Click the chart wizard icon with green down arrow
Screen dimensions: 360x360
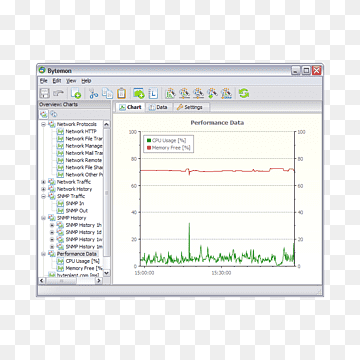pos(212,93)
